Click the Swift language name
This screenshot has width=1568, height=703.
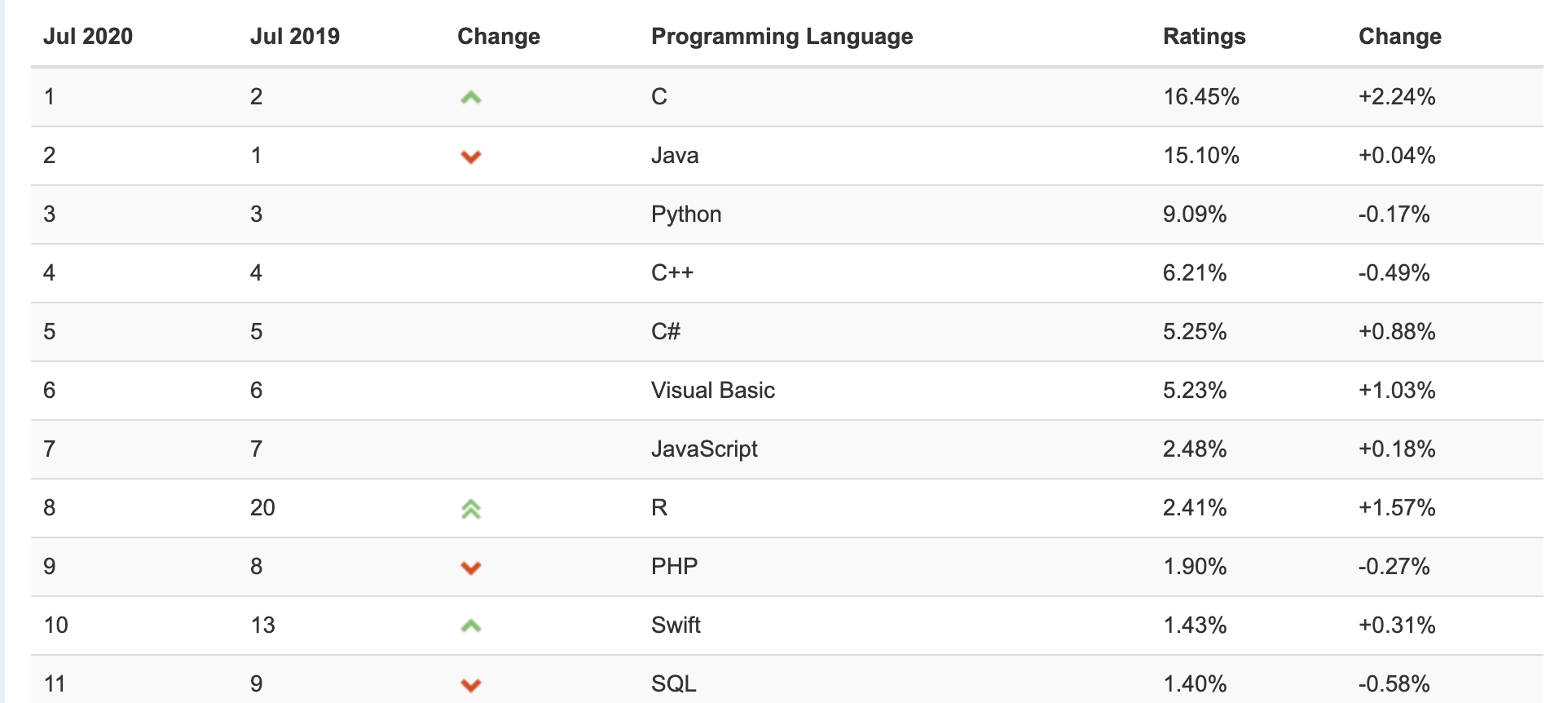[676, 626]
